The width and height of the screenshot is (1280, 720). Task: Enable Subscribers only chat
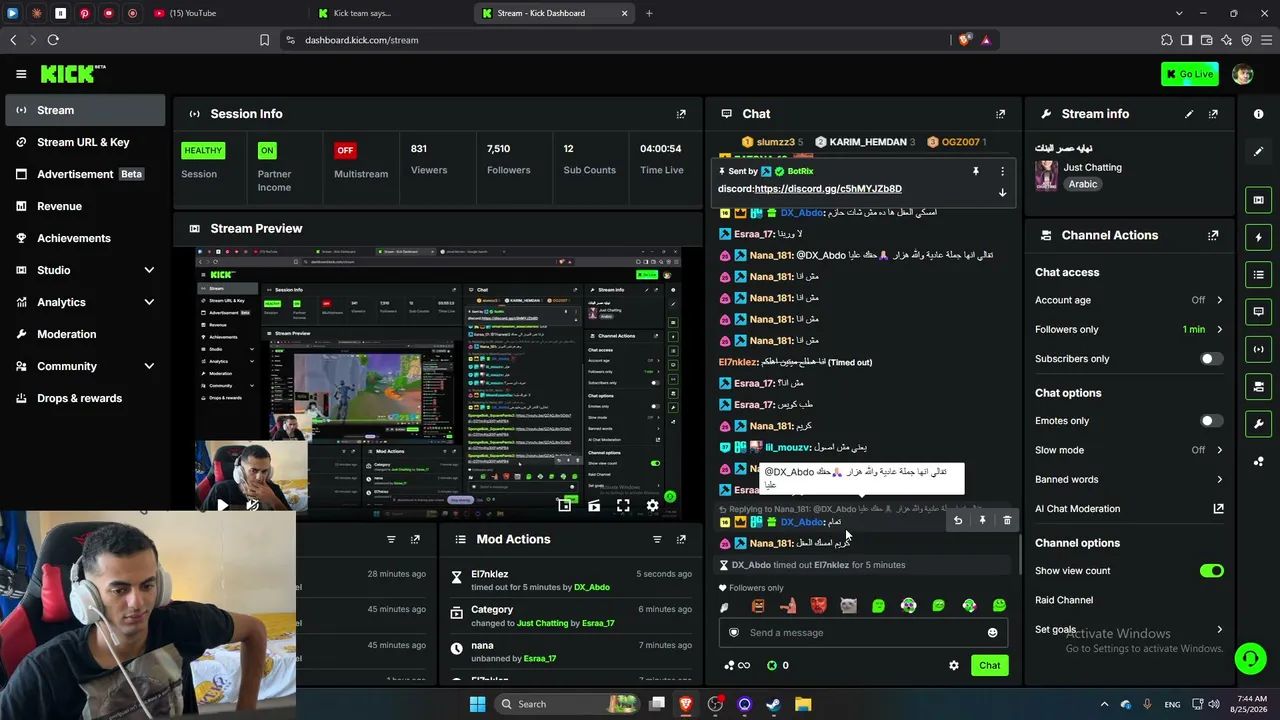(1211, 359)
